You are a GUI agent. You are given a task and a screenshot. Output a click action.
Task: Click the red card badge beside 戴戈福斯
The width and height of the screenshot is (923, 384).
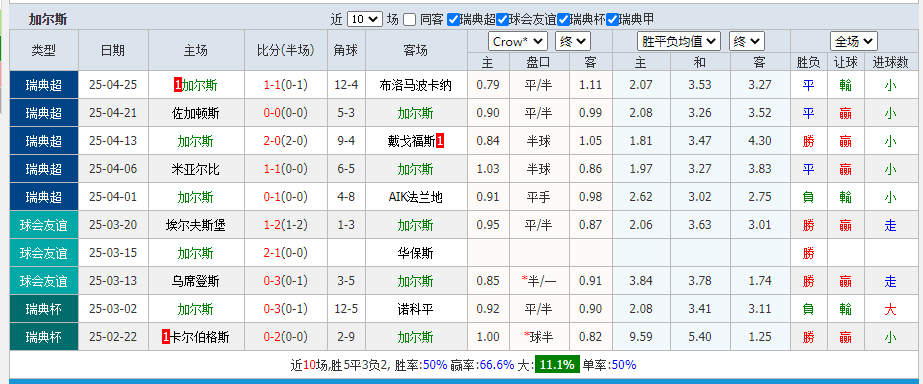coord(440,141)
